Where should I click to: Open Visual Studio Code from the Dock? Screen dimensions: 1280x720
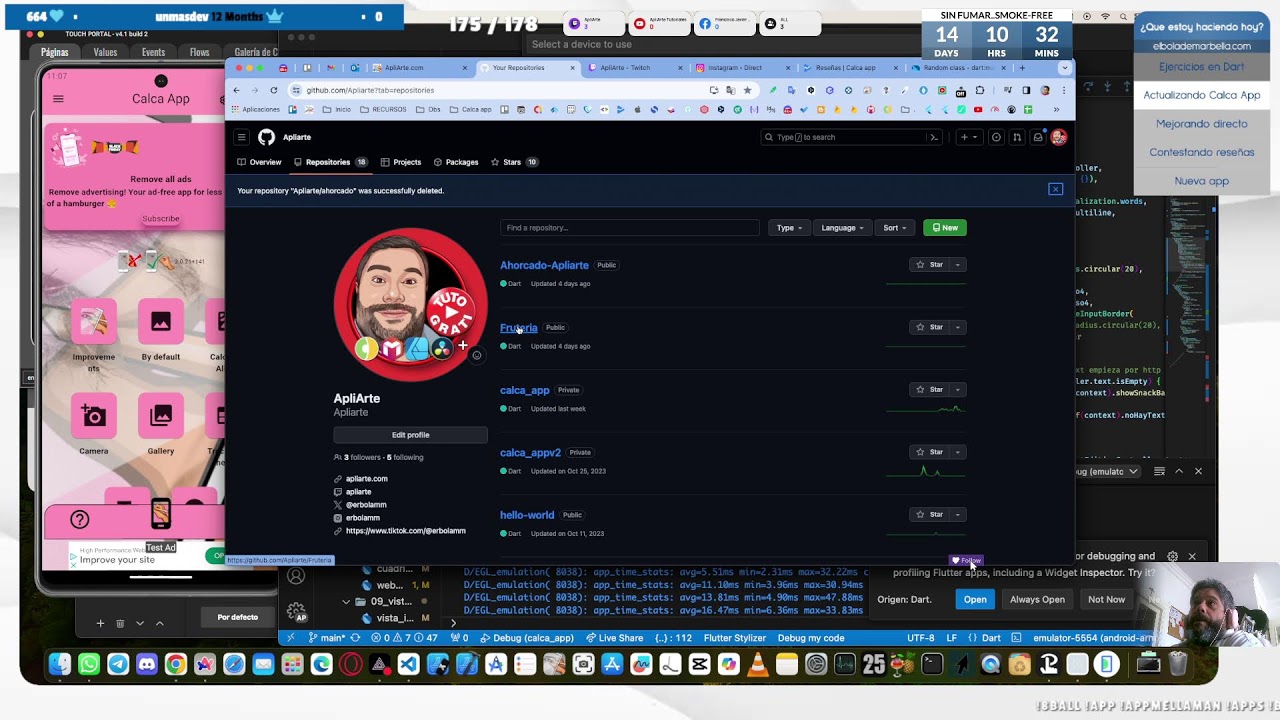coord(408,664)
